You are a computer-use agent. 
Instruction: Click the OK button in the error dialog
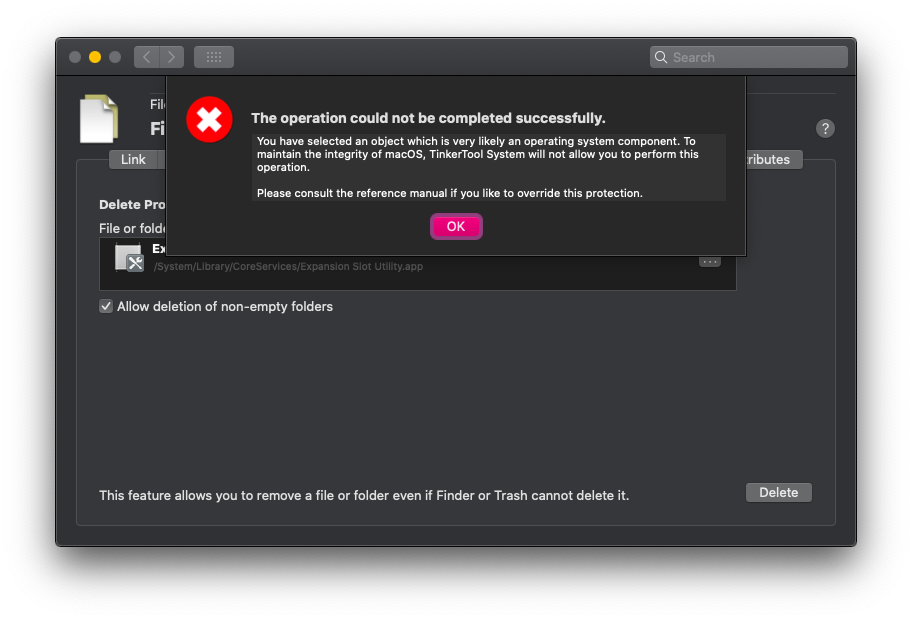[456, 227]
